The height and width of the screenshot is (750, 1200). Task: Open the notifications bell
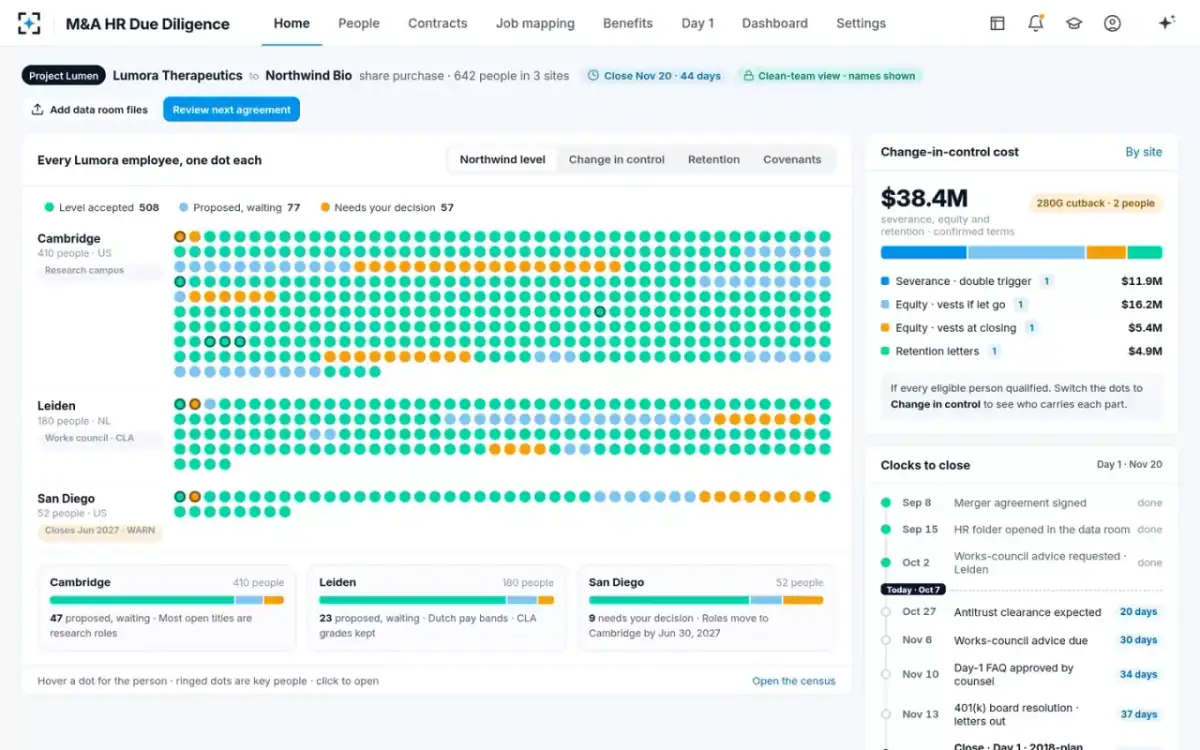[x=1036, y=23]
